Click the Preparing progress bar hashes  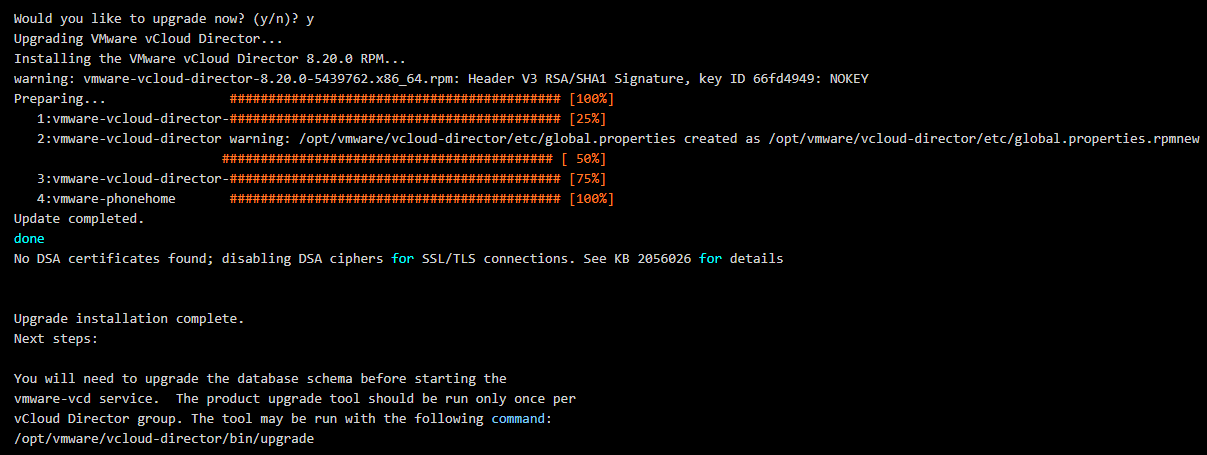click(x=394, y=99)
